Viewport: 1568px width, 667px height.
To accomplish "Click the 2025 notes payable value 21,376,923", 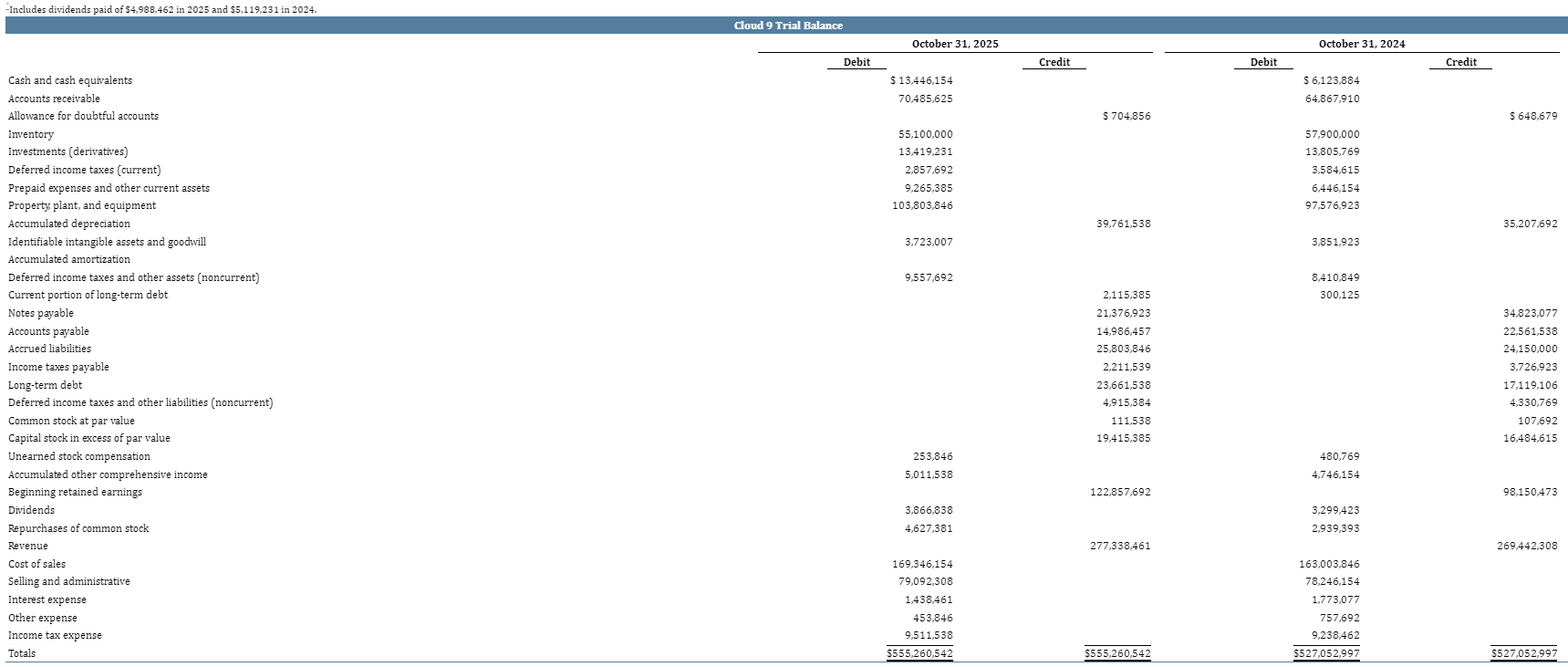I will pyautogui.click(x=1124, y=313).
